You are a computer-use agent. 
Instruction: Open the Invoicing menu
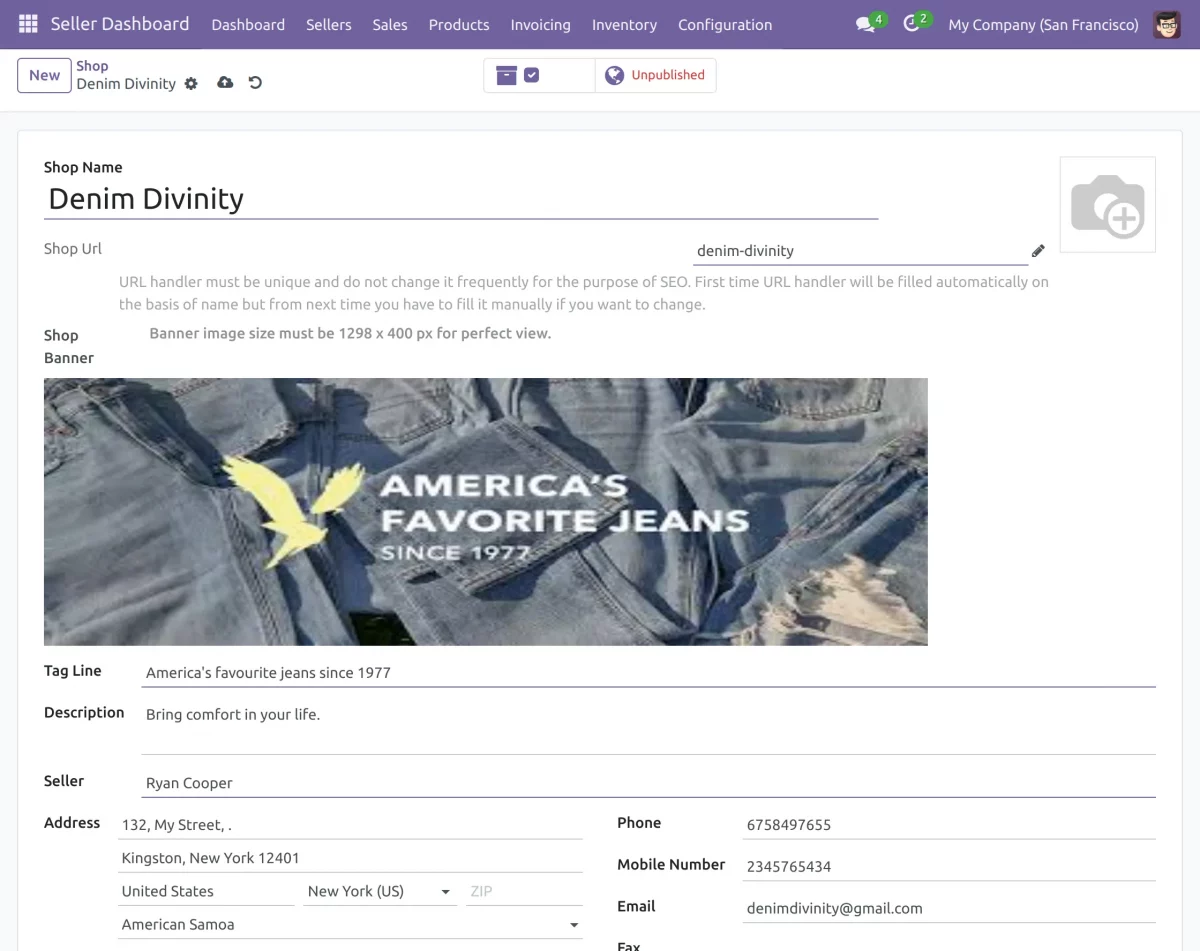point(540,24)
